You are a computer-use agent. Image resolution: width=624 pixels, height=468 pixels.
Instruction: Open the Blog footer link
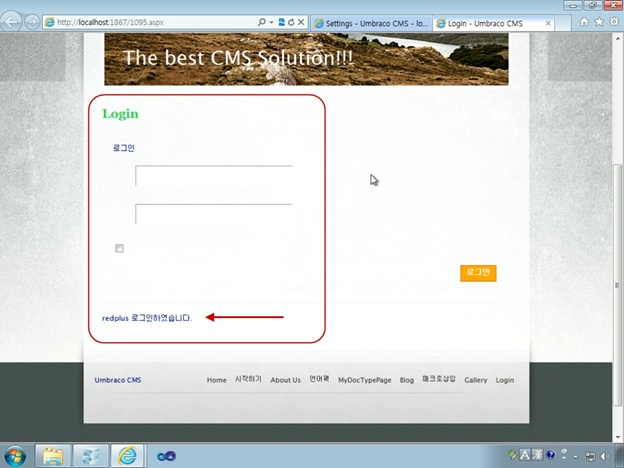coord(407,380)
